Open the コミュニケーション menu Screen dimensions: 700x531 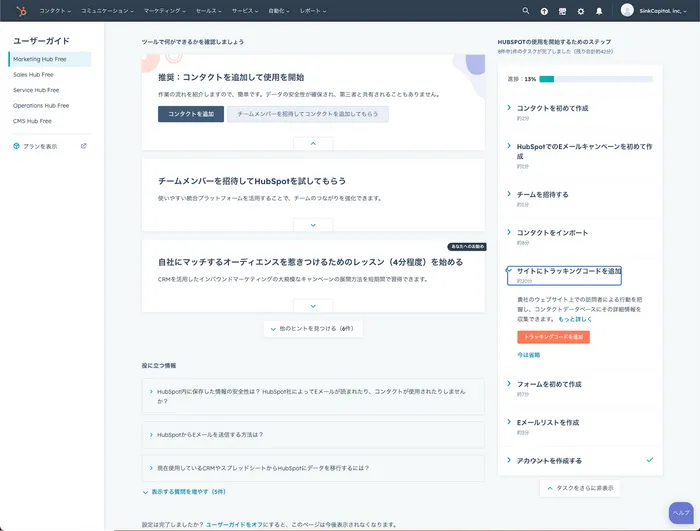pos(107,11)
